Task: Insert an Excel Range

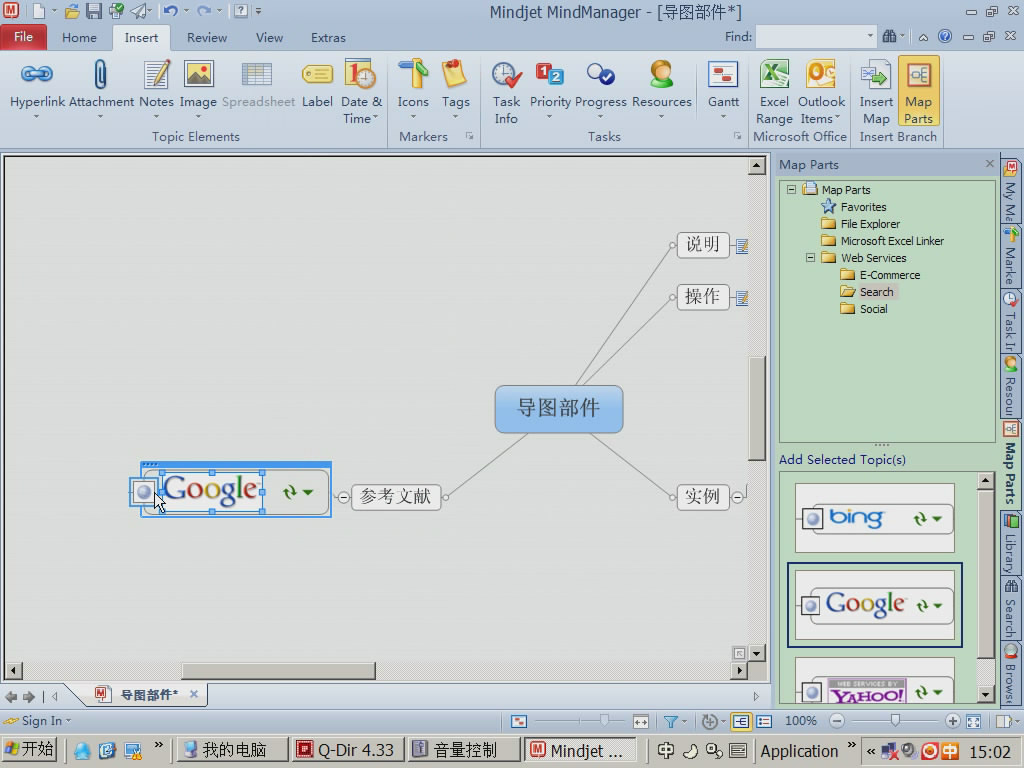Action: (774, 91)
